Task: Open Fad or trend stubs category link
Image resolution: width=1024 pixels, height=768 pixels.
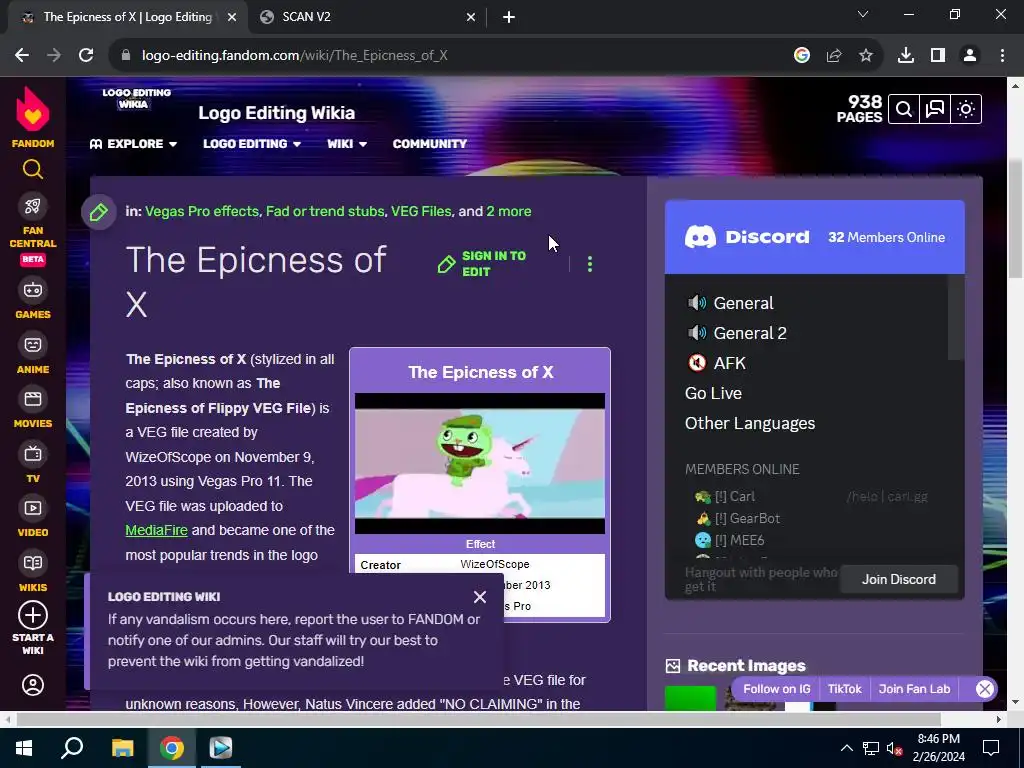Action: pos(325,212)
